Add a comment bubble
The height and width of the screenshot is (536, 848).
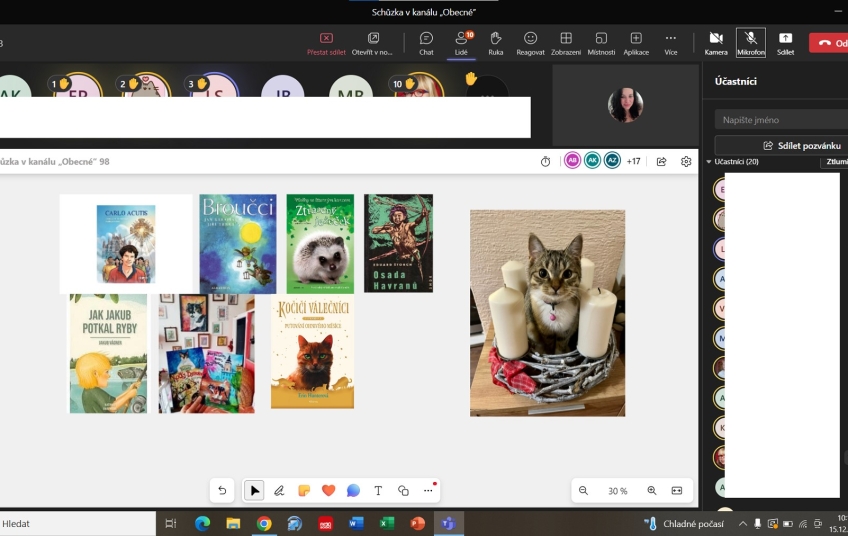tap(353, 491)
